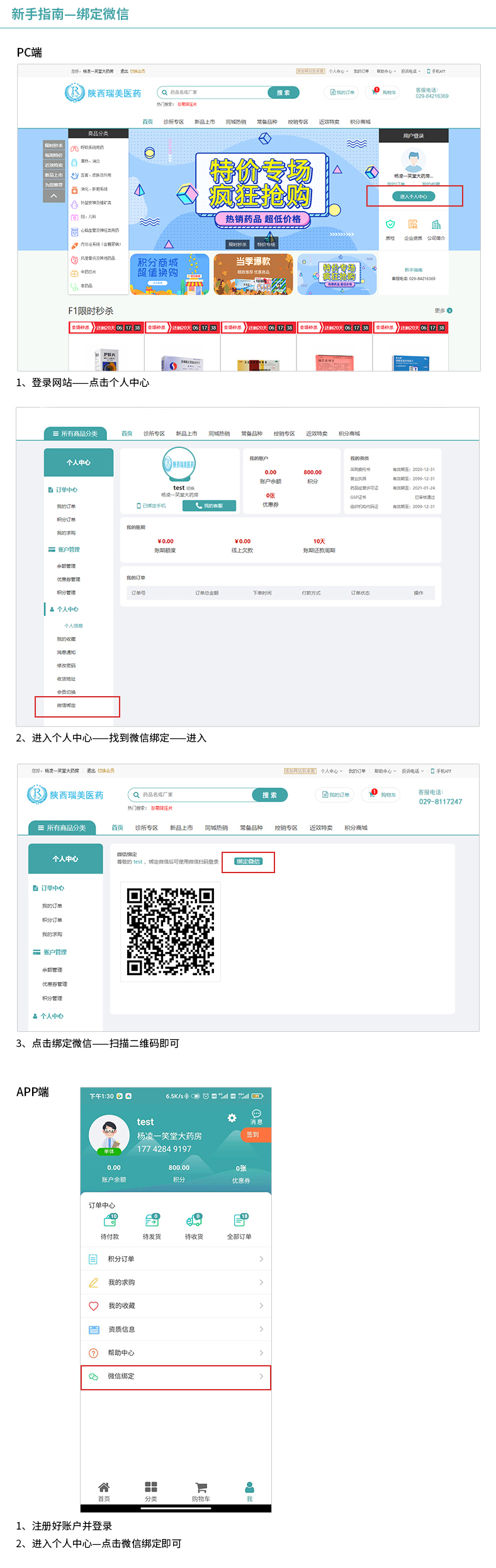Tap the WeChat icon beside 微信绑定 in the app
This screenshot has height=1568, width=496.
coord(94,1376)
